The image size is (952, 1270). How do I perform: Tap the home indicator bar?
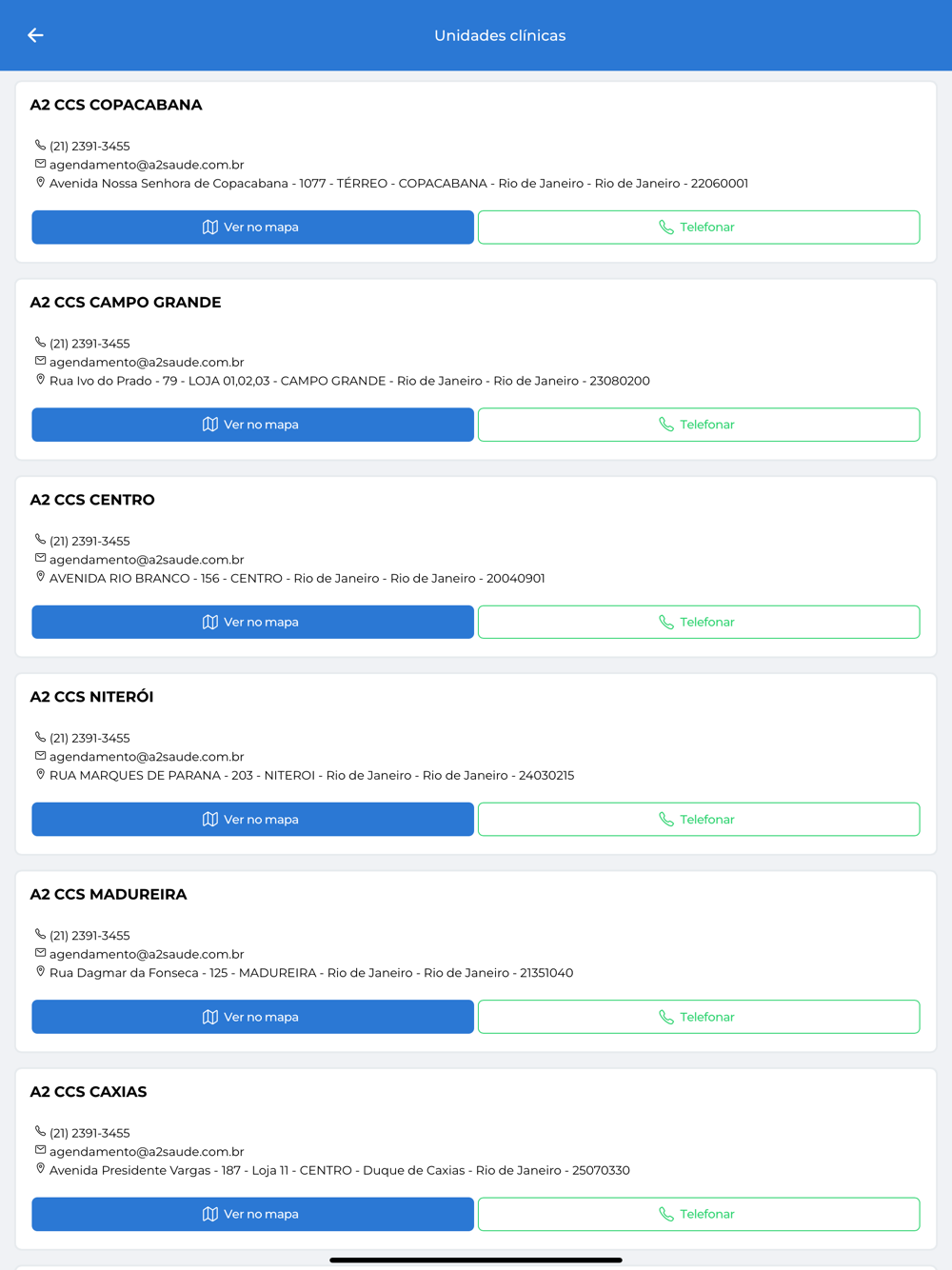point(476,1260)
